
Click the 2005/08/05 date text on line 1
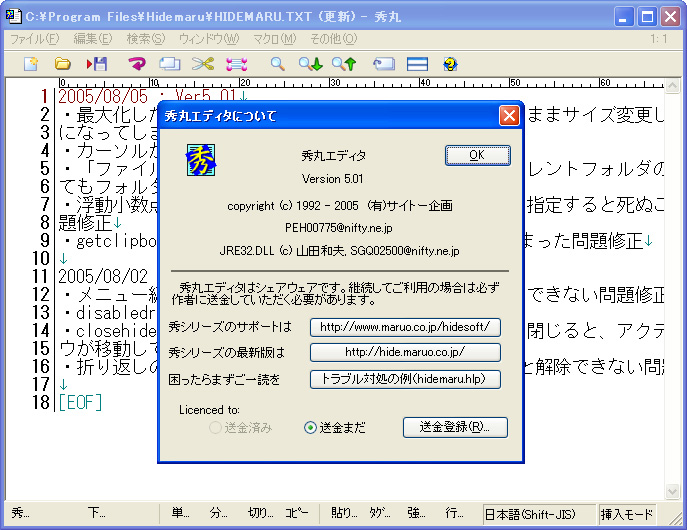[103, 96]
